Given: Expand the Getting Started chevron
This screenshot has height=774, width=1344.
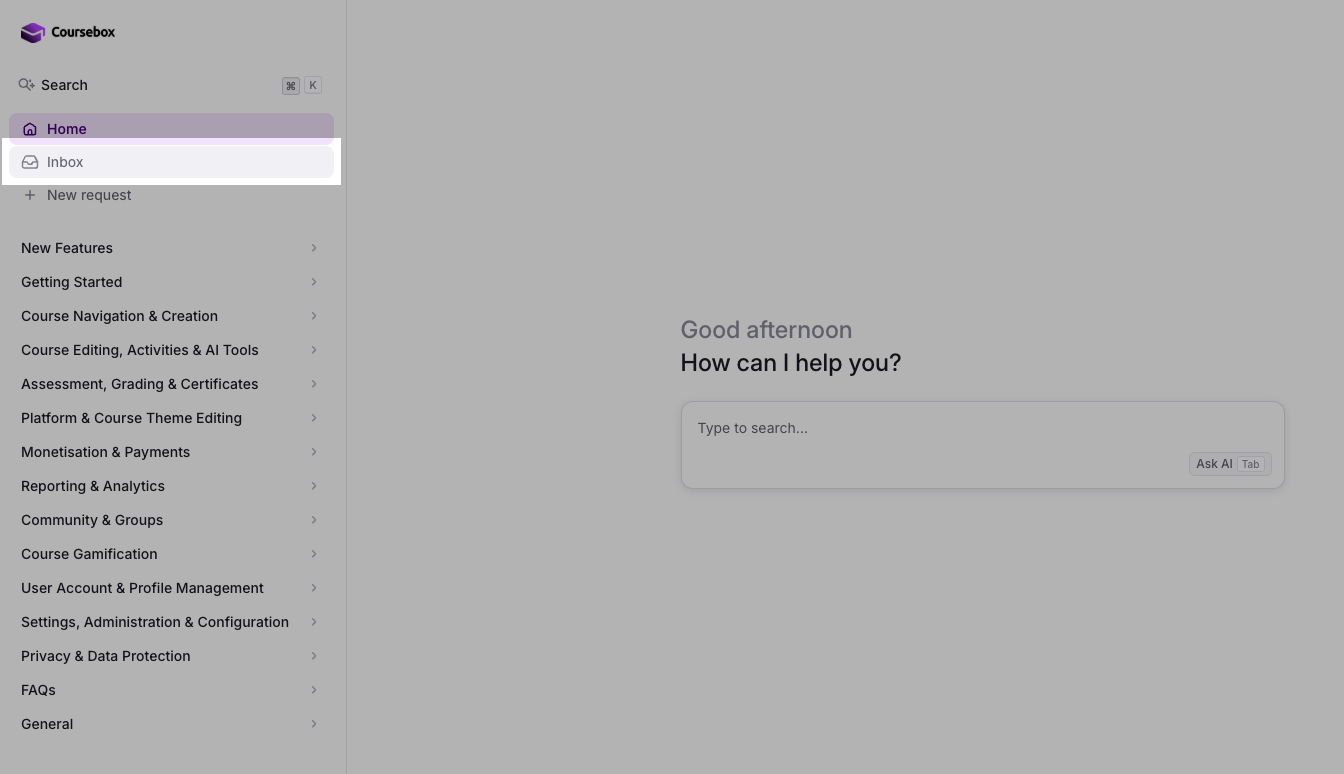Looking at the screenshot, I should [x=314, y=282].
